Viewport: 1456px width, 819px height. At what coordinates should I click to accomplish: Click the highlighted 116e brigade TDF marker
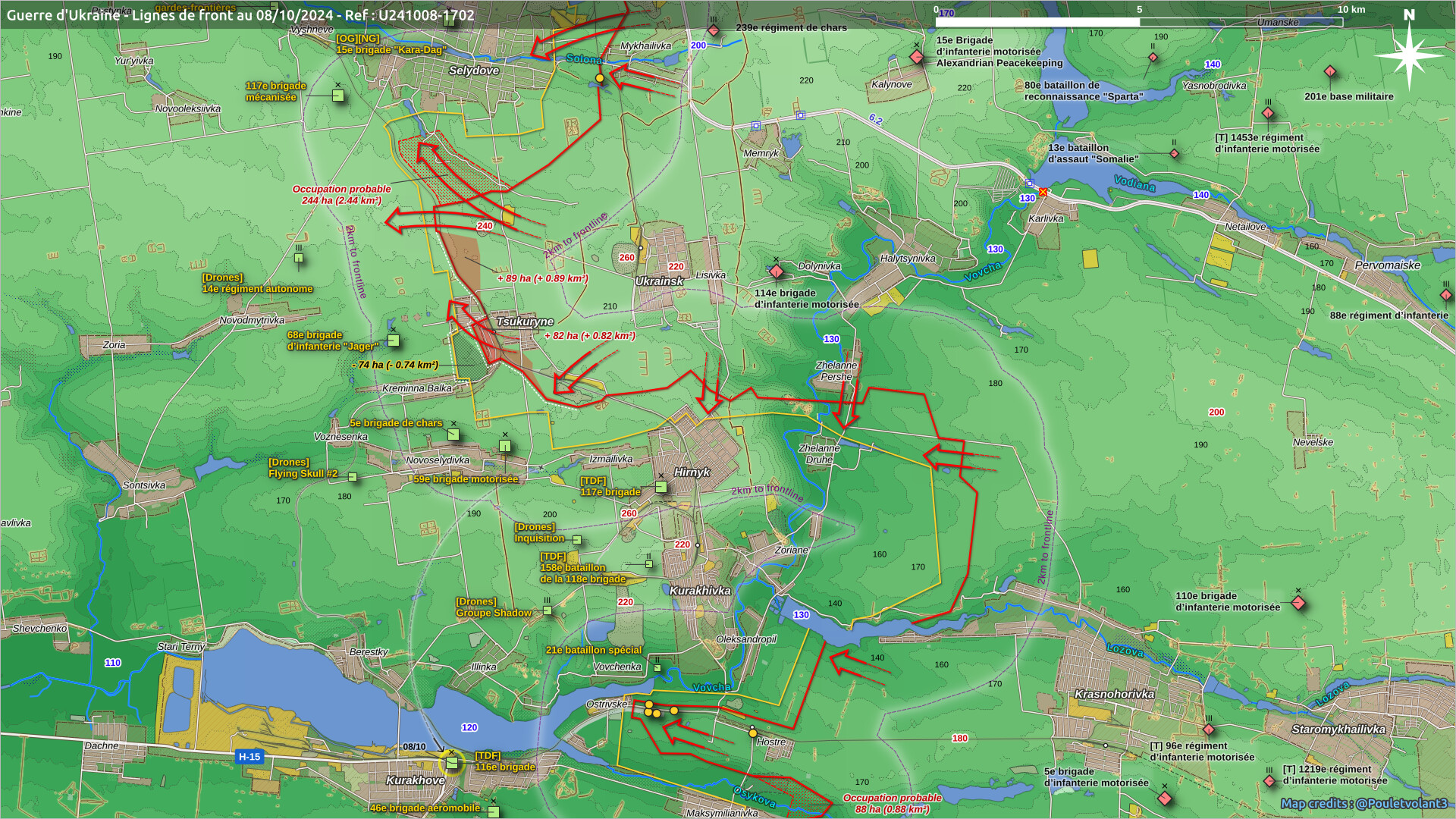tap(452, 762)
